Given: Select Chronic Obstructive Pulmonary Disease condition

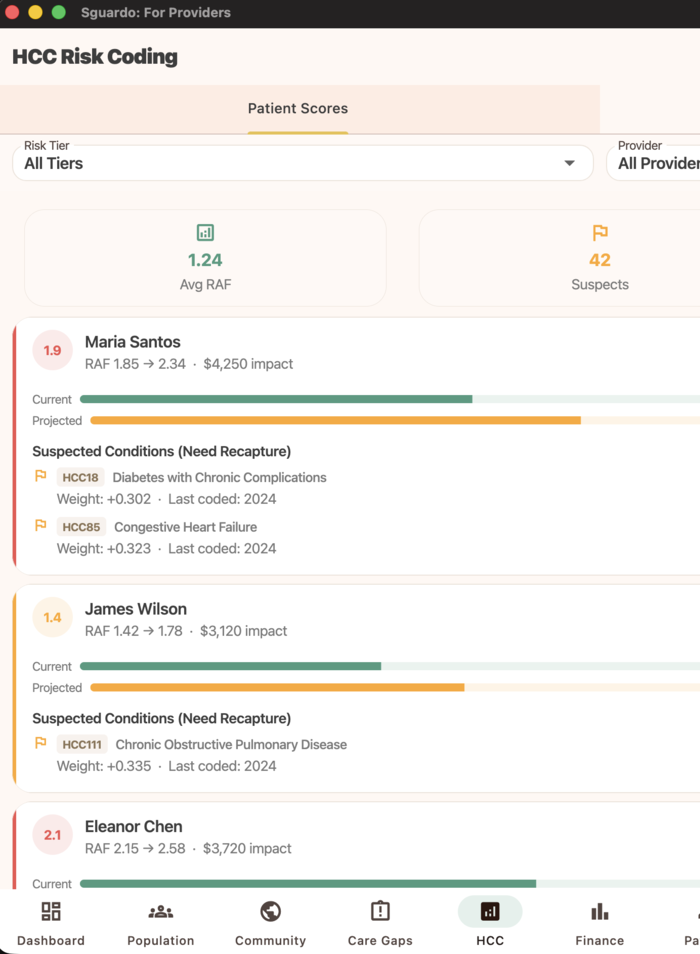Looking at the screenshot, I should click(231, 745).
